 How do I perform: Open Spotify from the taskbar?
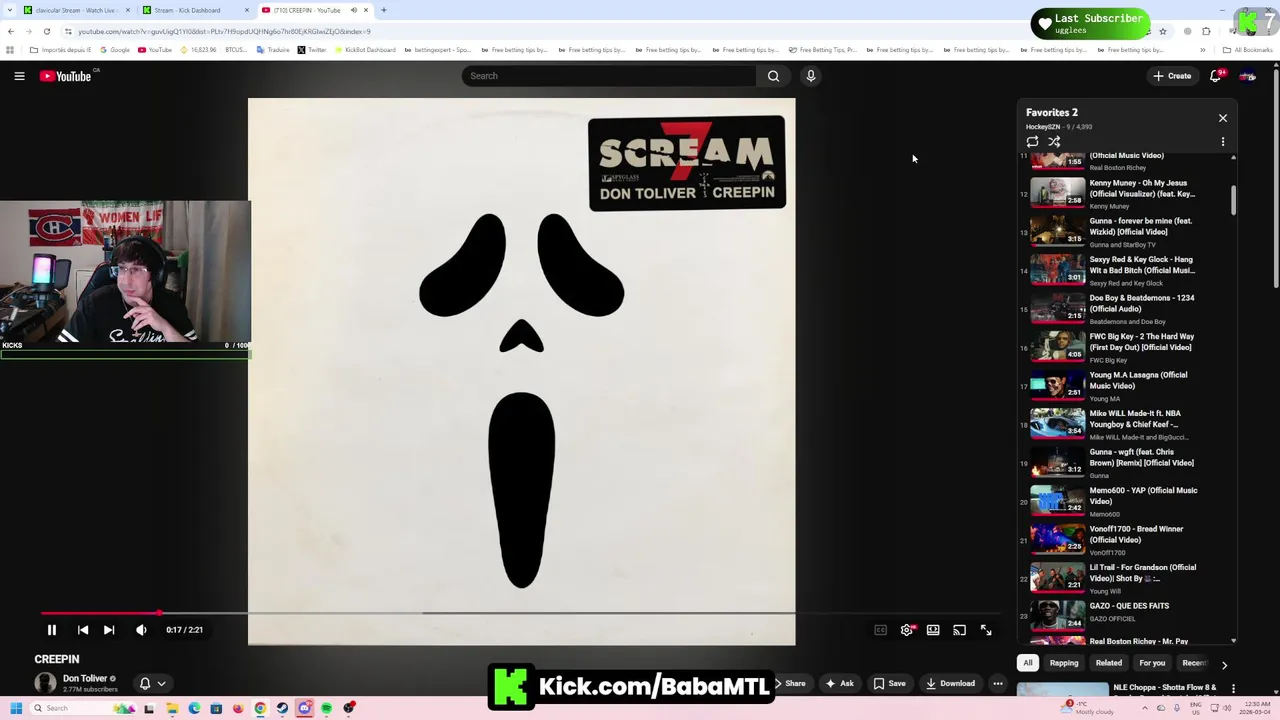click(x=326, y=708)
